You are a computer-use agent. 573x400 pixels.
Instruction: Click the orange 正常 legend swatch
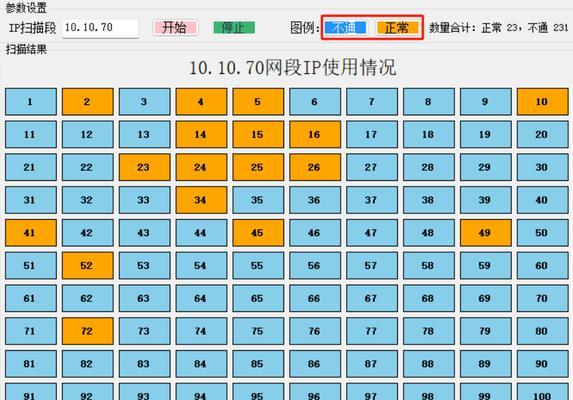(398, 28)
